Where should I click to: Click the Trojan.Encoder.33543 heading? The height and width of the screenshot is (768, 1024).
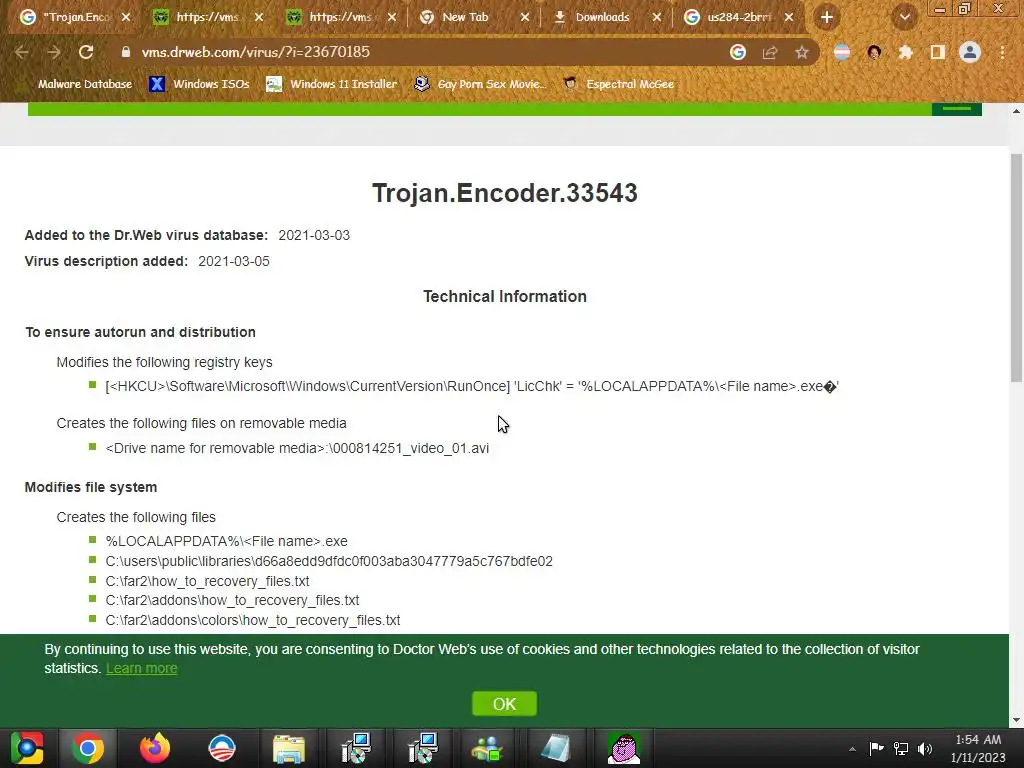505,193
